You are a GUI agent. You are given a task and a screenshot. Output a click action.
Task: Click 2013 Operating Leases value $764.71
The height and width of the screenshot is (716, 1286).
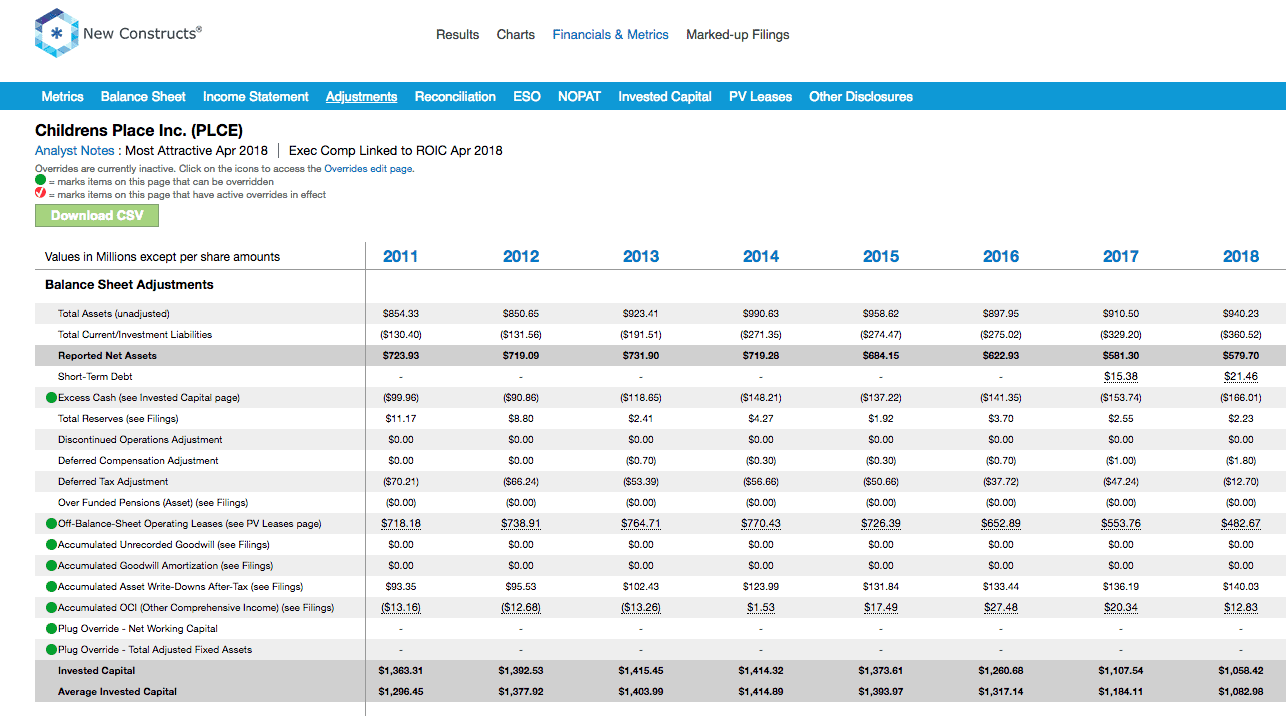641,524
